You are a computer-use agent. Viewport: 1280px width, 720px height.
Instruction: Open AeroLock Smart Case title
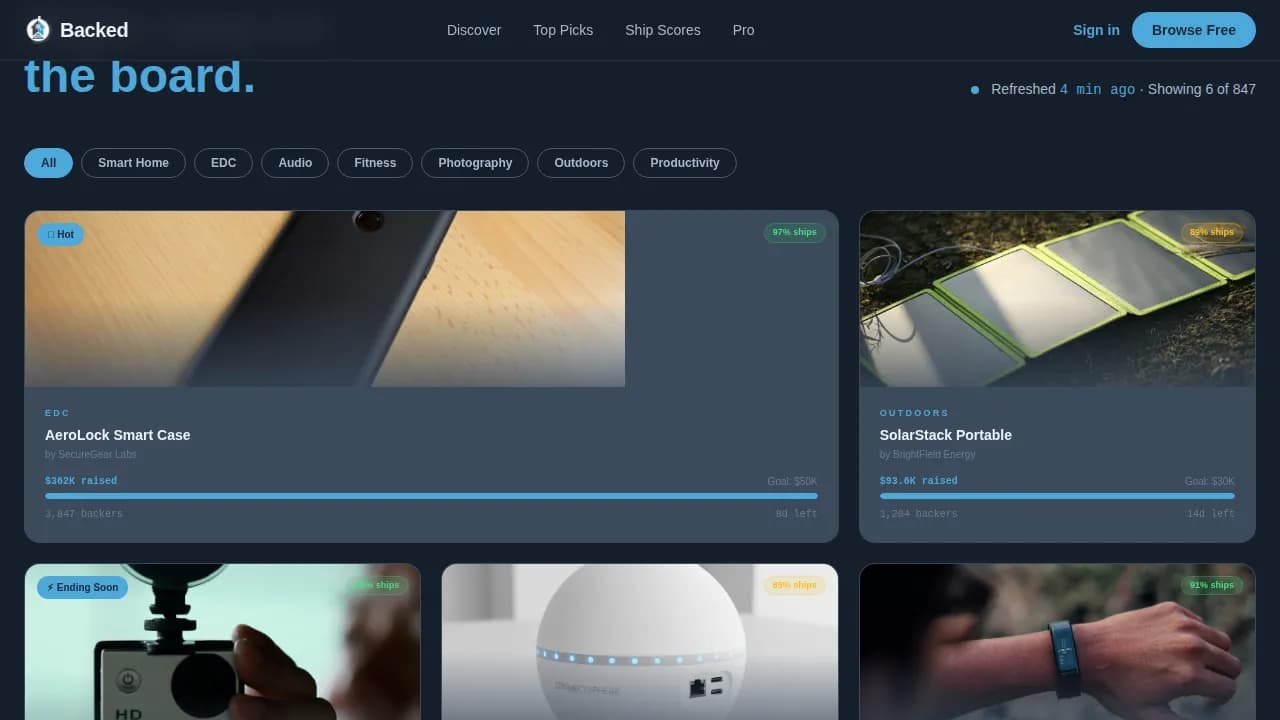(x=117, y=435)
